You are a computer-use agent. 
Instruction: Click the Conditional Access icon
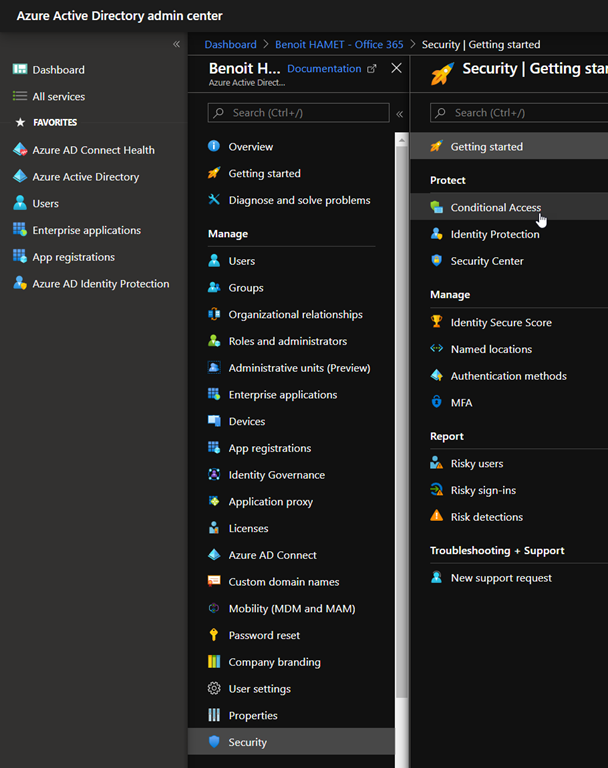coord(436,207)
